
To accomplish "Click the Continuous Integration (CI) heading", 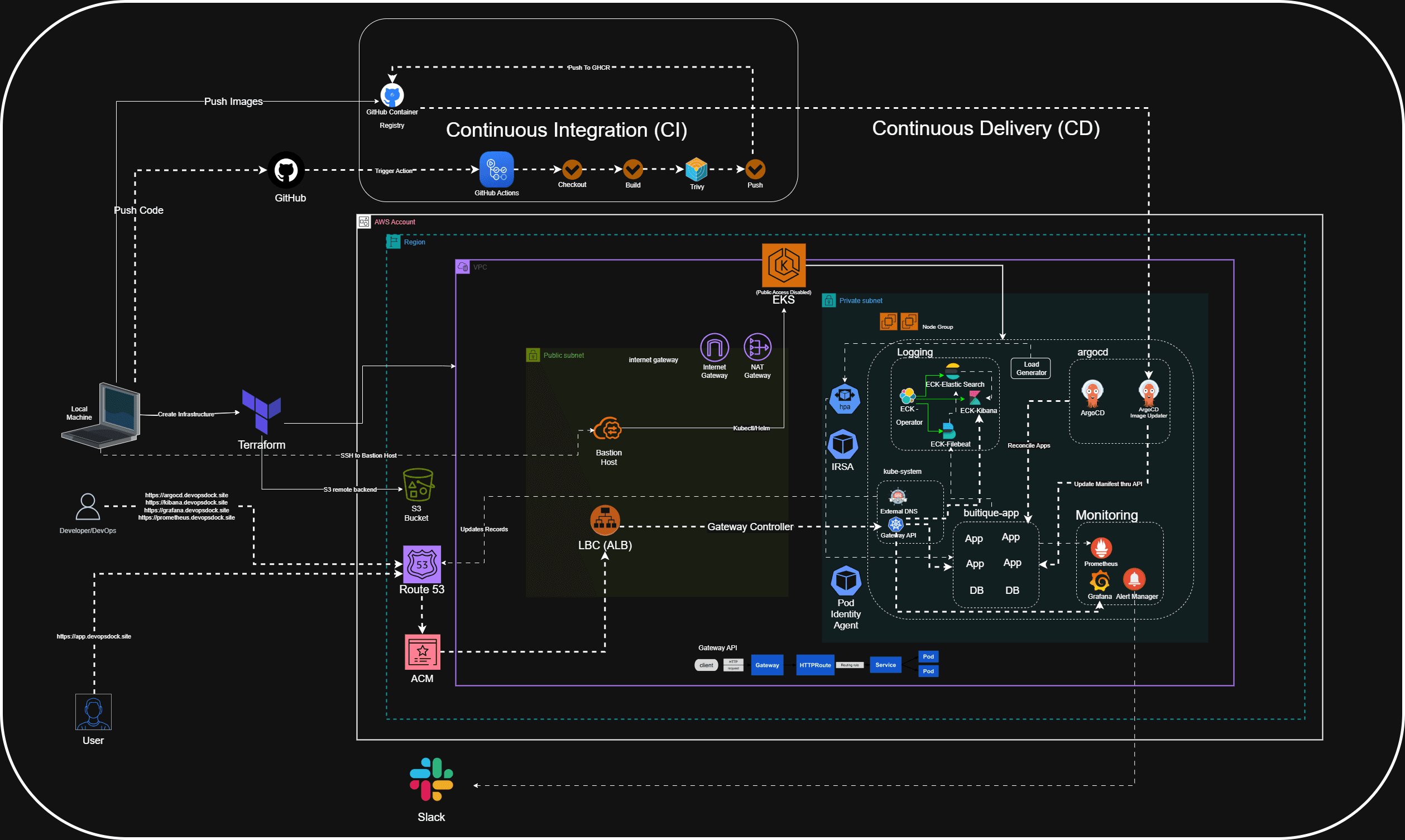I will pyautogui.click(x=567, y=129).
